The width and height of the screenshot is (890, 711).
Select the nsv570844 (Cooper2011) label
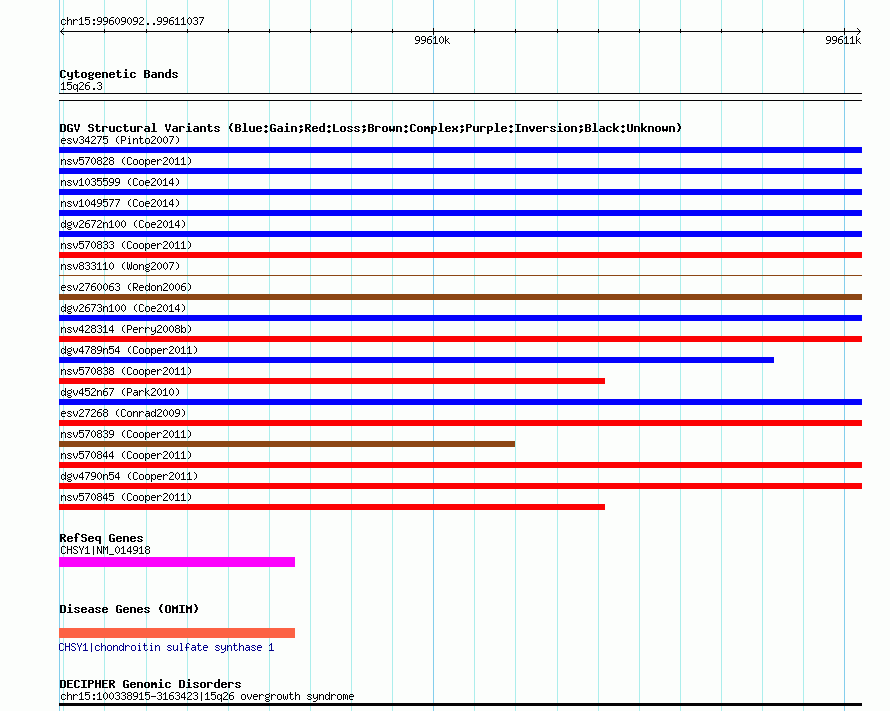pos(126,455)
